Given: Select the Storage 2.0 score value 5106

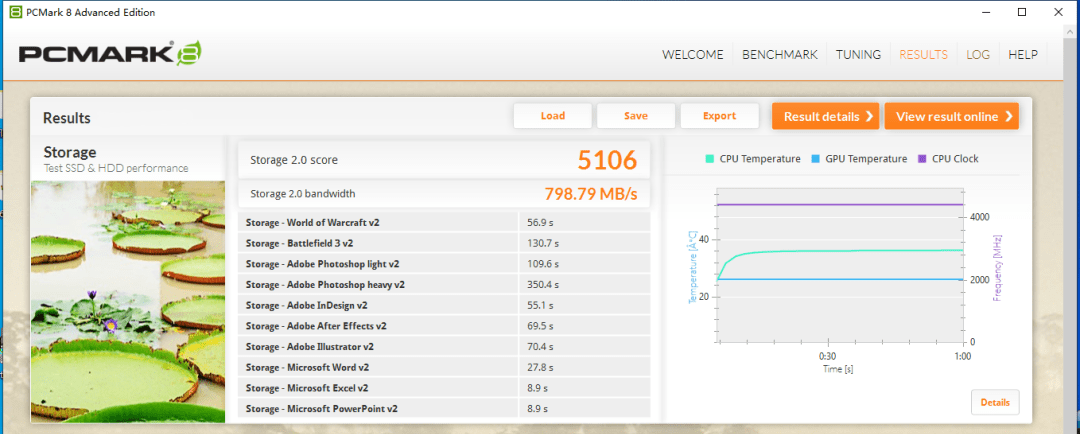Looking at the screenshot, I should click(x=607, y=161).
